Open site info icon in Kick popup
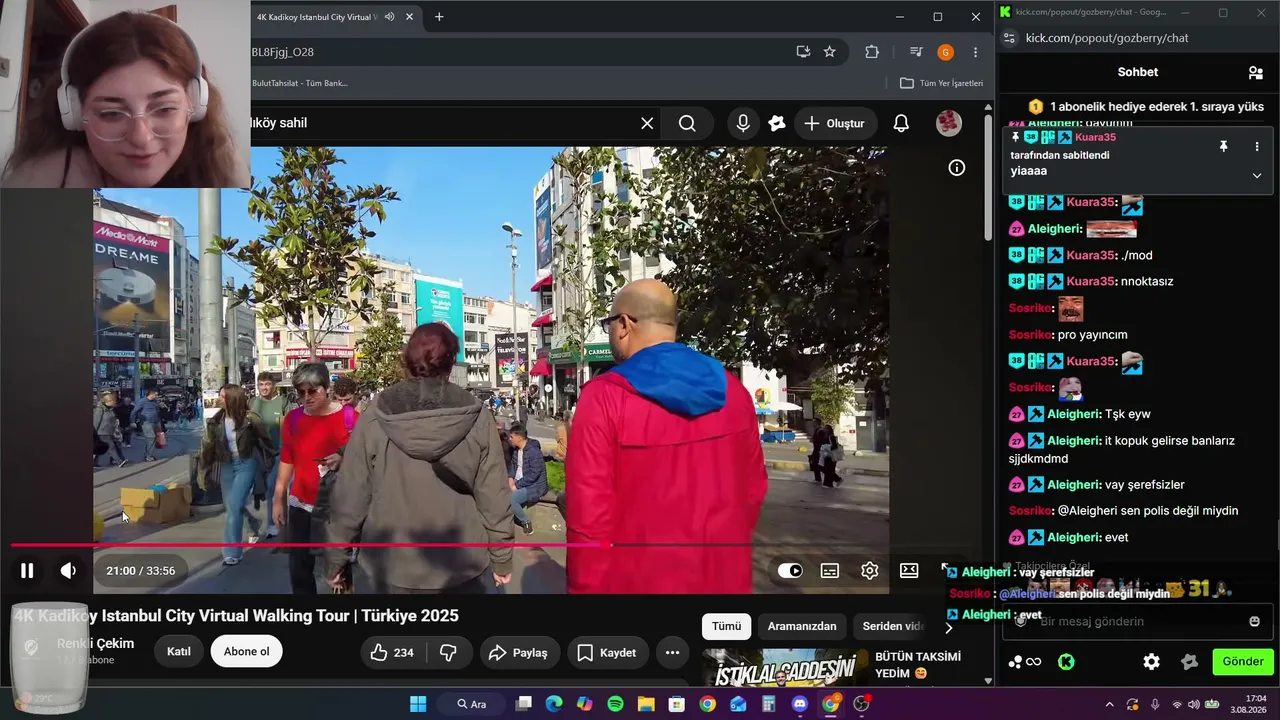The width and height of the screenshot is (1280, 720). point(1009,38)
